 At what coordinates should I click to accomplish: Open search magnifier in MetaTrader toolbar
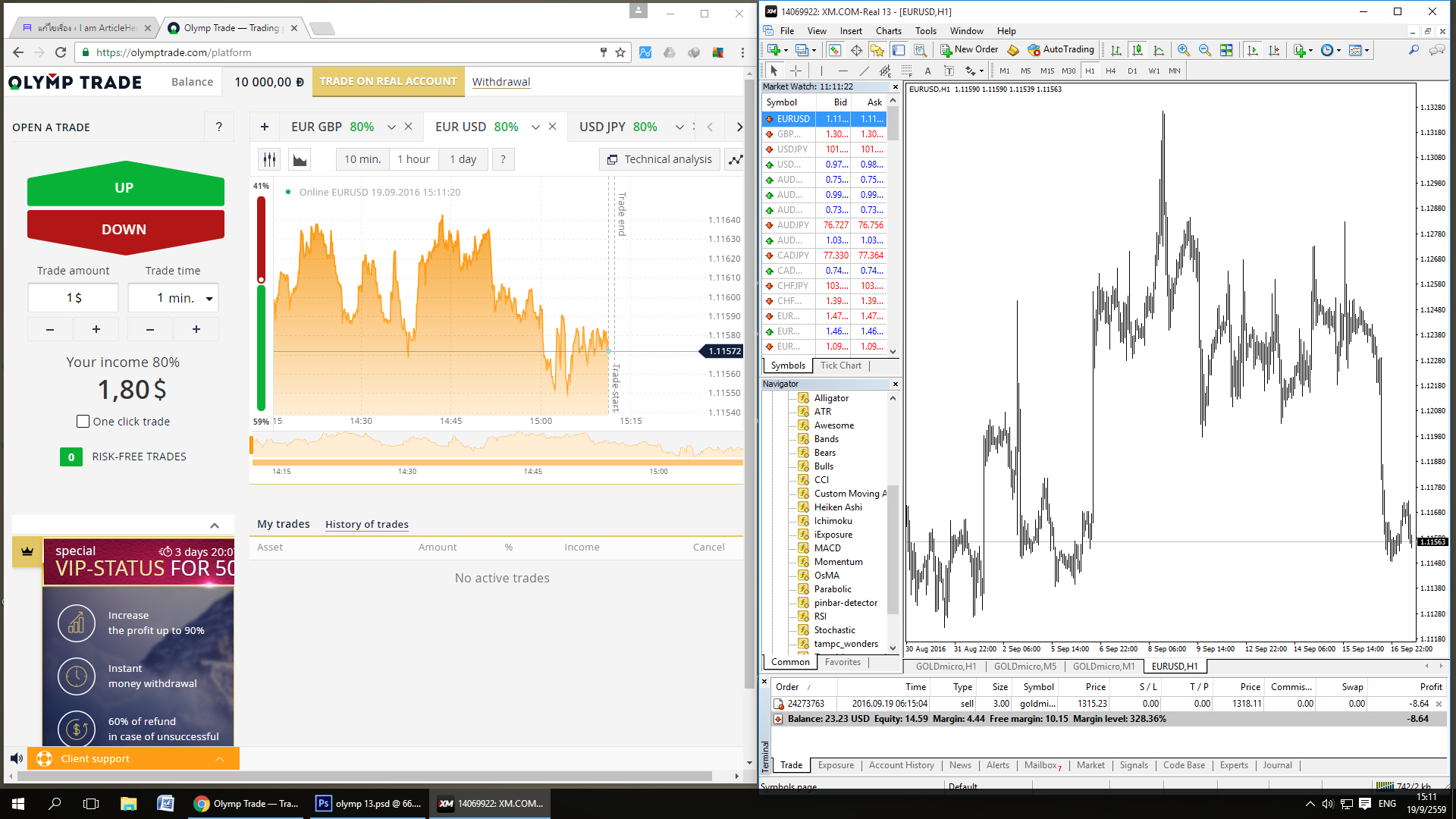1414,50
